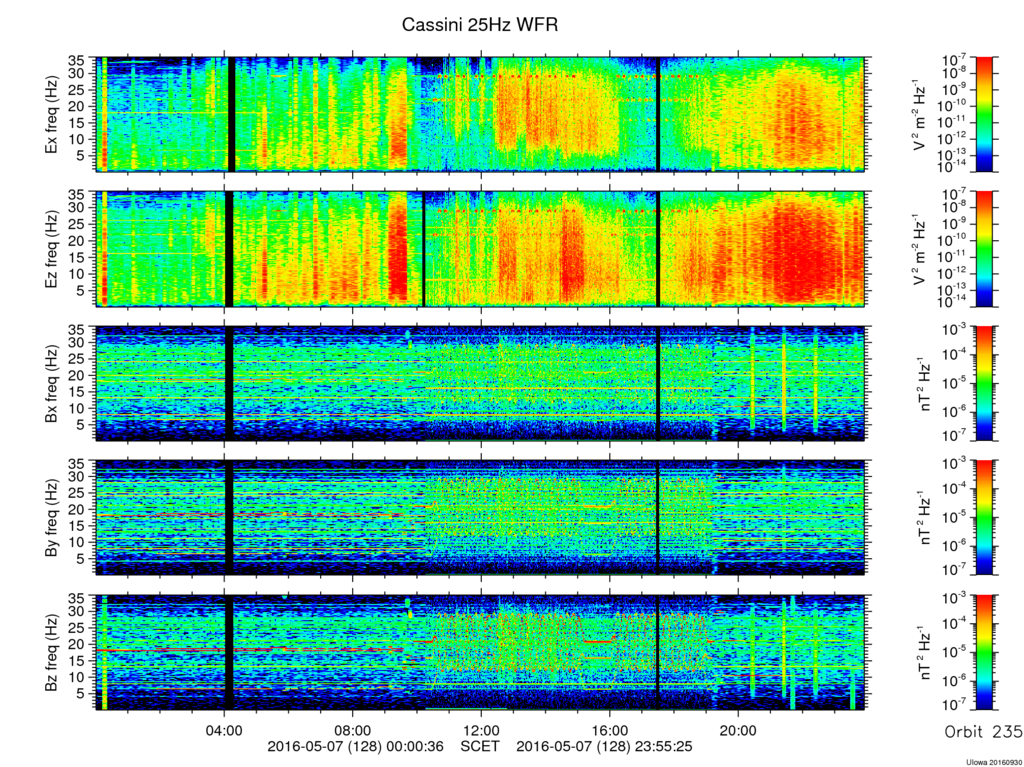Click the 12:00 time axis tick label

coord(481,731)
